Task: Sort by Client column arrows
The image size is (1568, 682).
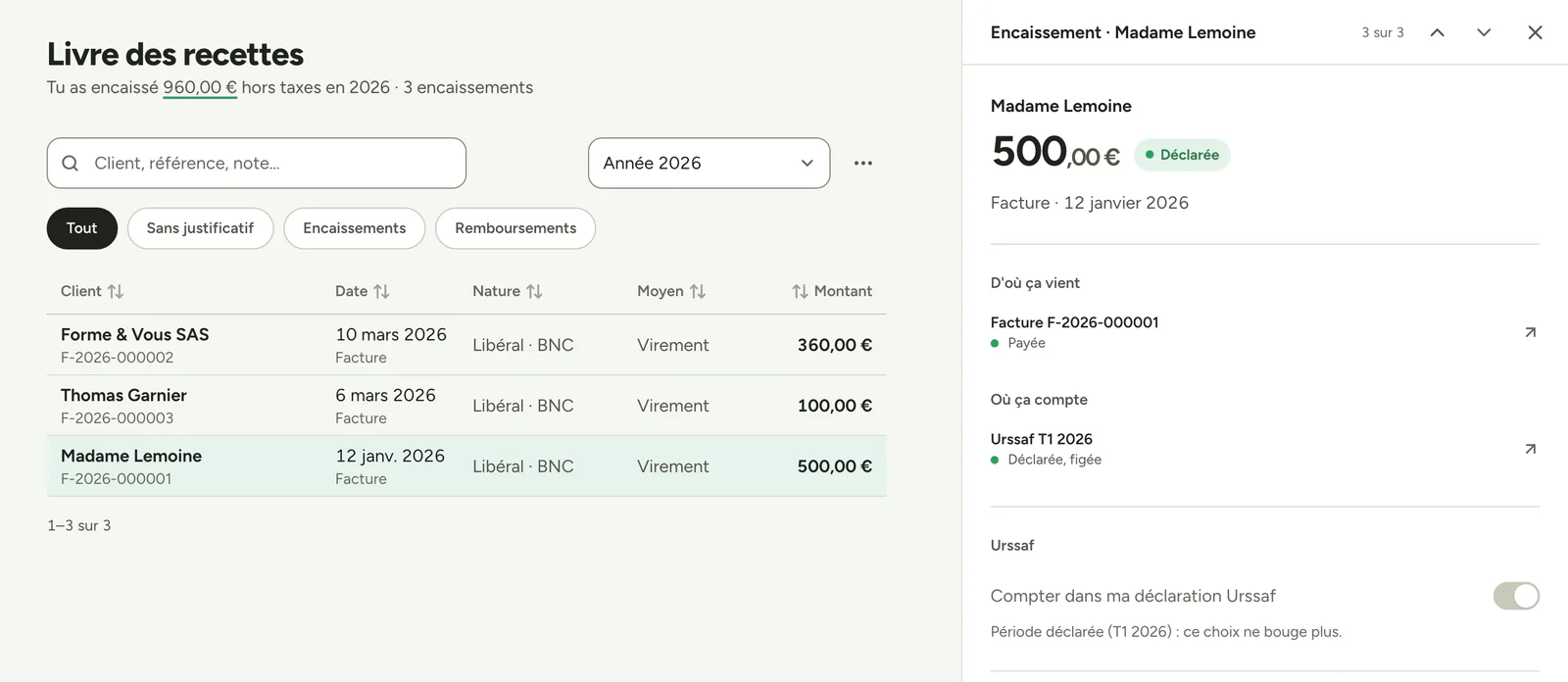Action: click(x=116, y=291)
